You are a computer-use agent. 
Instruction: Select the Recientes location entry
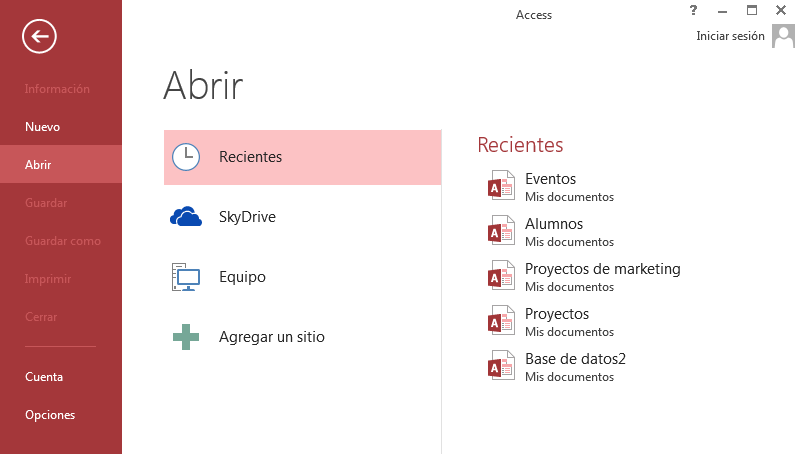[251, 157]
